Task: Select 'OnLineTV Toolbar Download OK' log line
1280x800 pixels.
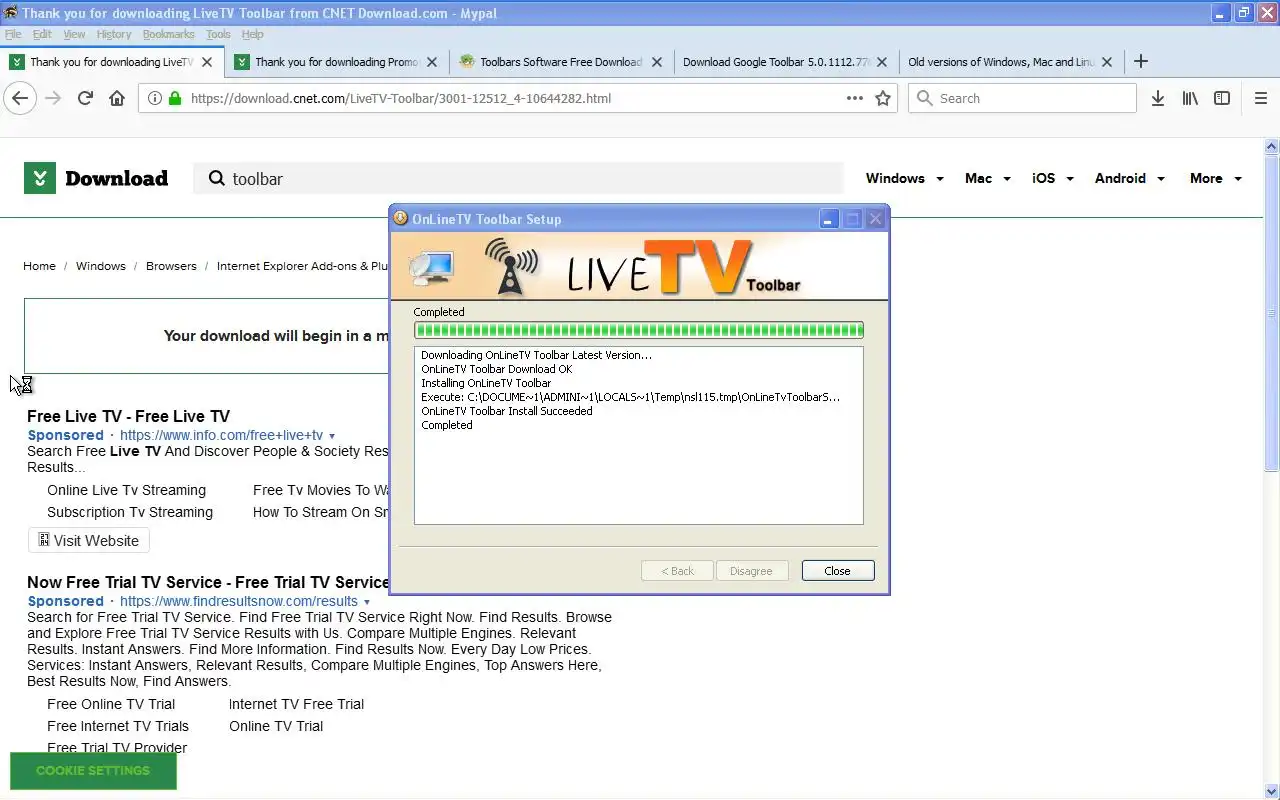Action: coord(497,369)
